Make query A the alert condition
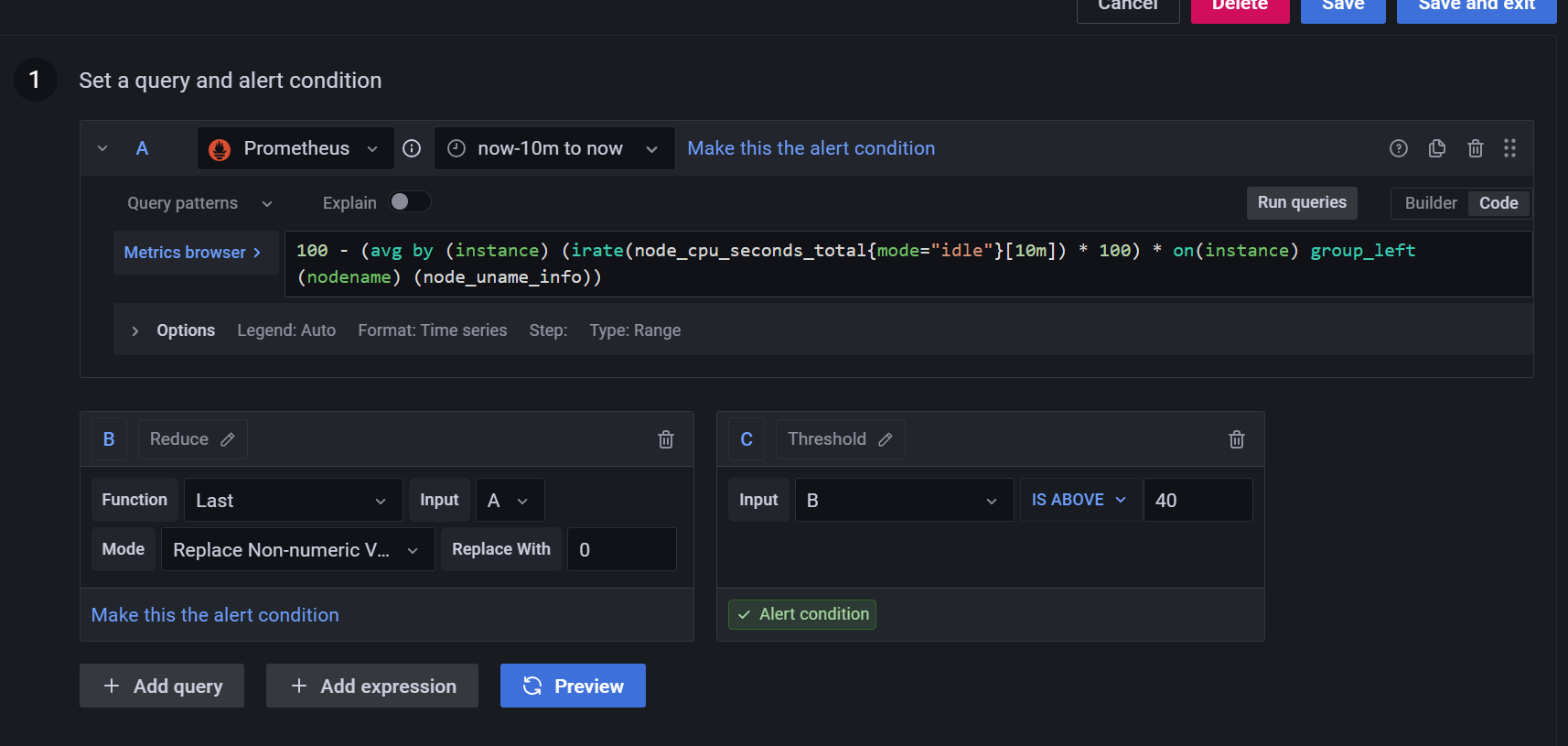This screenshot has width=1568, height=746. tap(811, 148)
